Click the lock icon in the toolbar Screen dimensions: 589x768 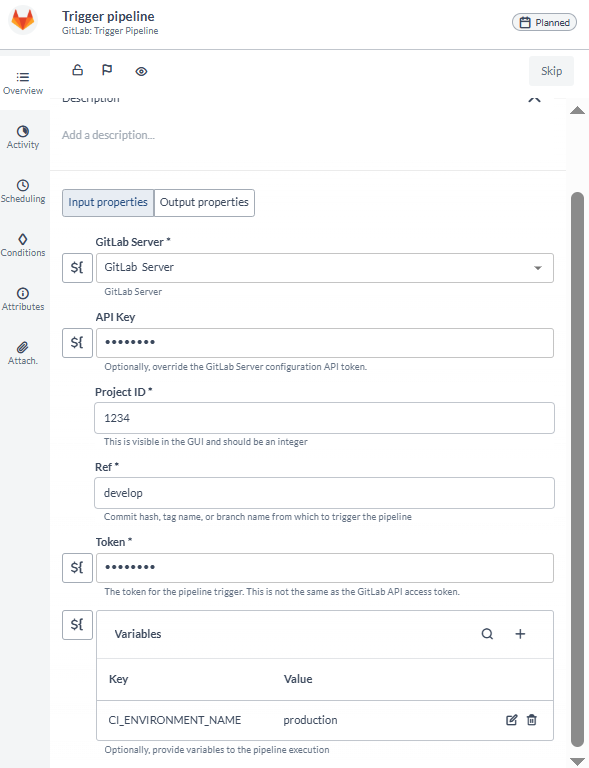coord(77,70)
